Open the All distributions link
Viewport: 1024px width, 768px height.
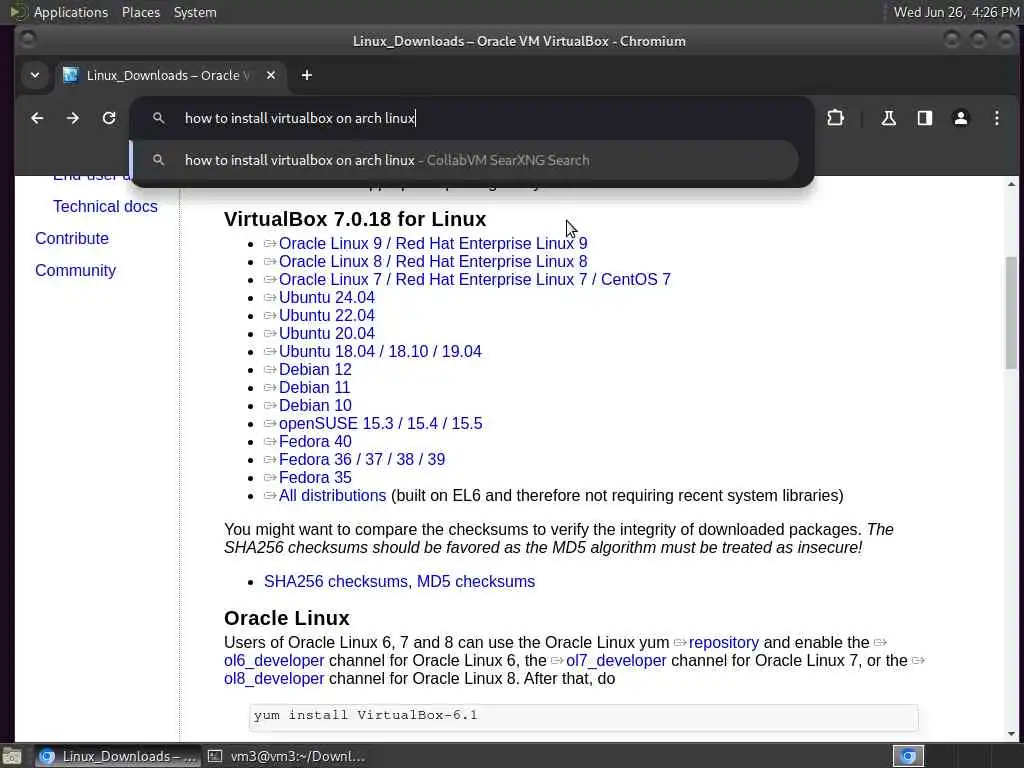click(x=332, y=496)
